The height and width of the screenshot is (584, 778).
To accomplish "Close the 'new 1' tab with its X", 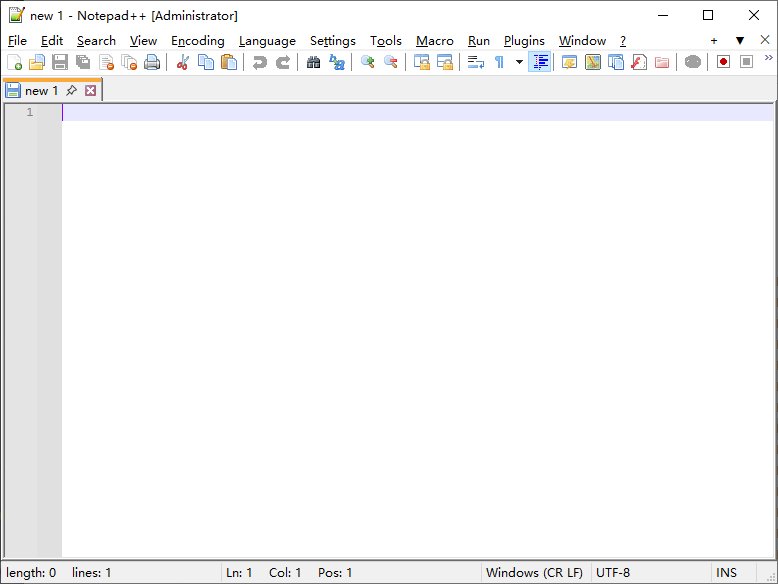I will pos(90,90).
